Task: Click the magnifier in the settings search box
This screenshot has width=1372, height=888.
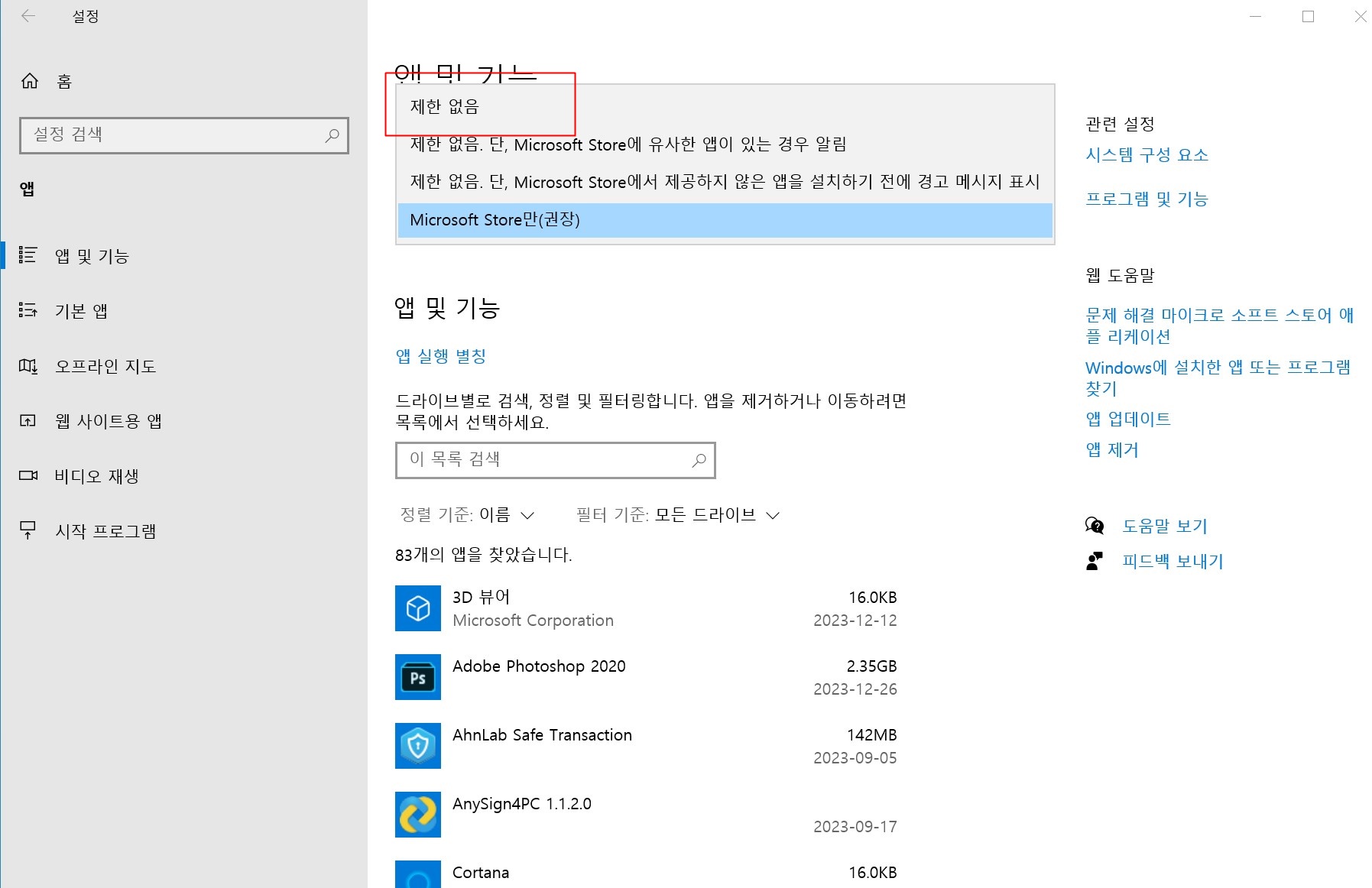Action: pyautogui.click(x=332, y=135)
